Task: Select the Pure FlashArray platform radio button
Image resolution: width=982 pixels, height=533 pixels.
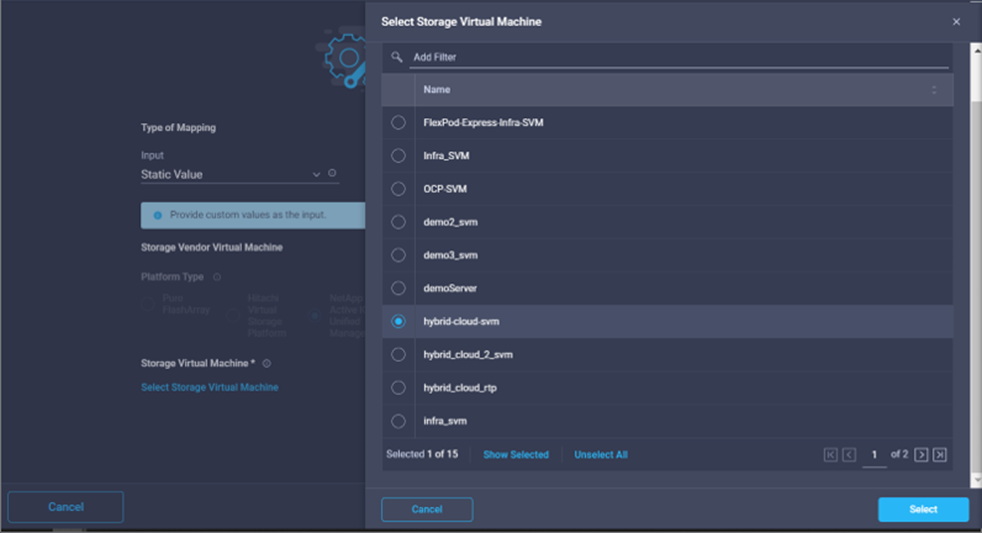Action: [x=148, y=304]
